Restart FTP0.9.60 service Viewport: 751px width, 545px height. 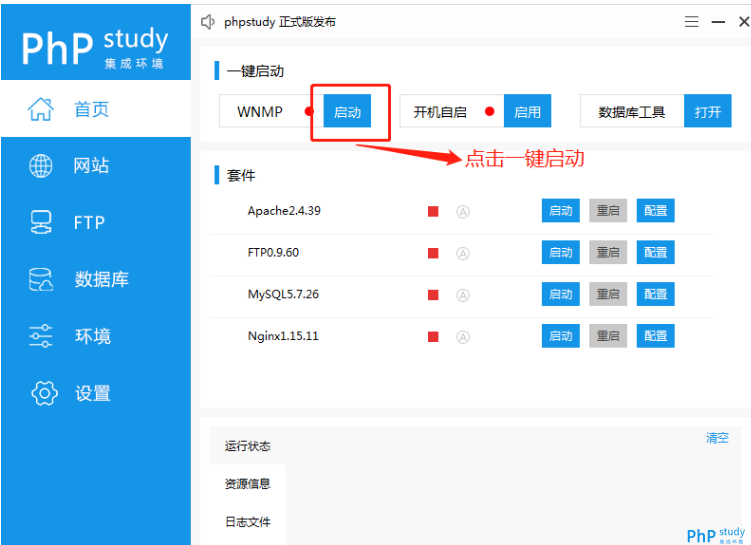click(x=608, y=252)
